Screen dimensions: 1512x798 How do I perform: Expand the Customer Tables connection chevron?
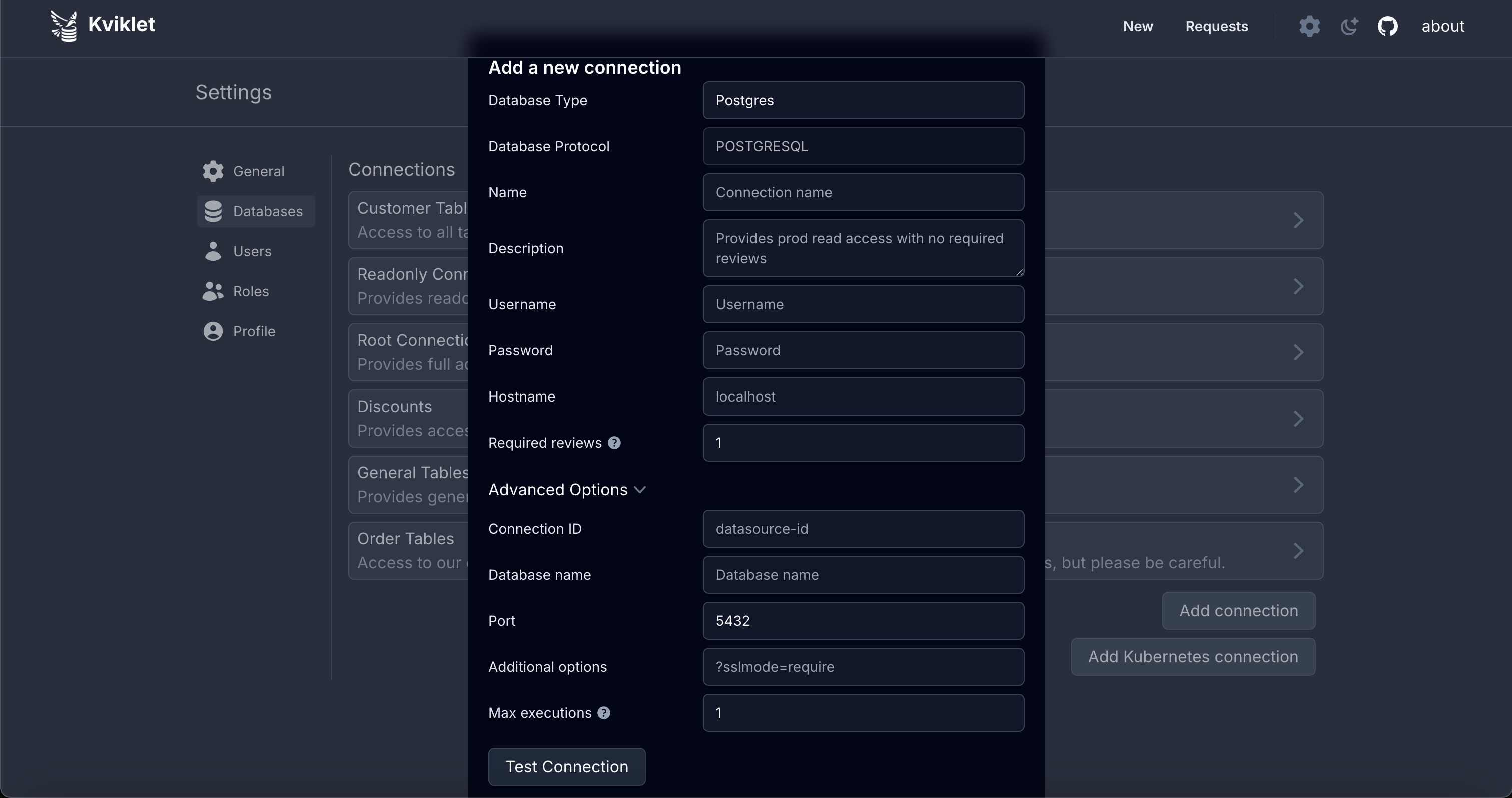coord(1298,220)
